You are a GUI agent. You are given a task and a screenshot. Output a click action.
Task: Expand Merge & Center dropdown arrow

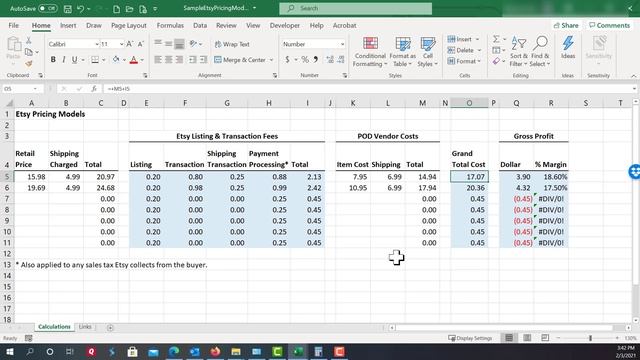point(271,60)
